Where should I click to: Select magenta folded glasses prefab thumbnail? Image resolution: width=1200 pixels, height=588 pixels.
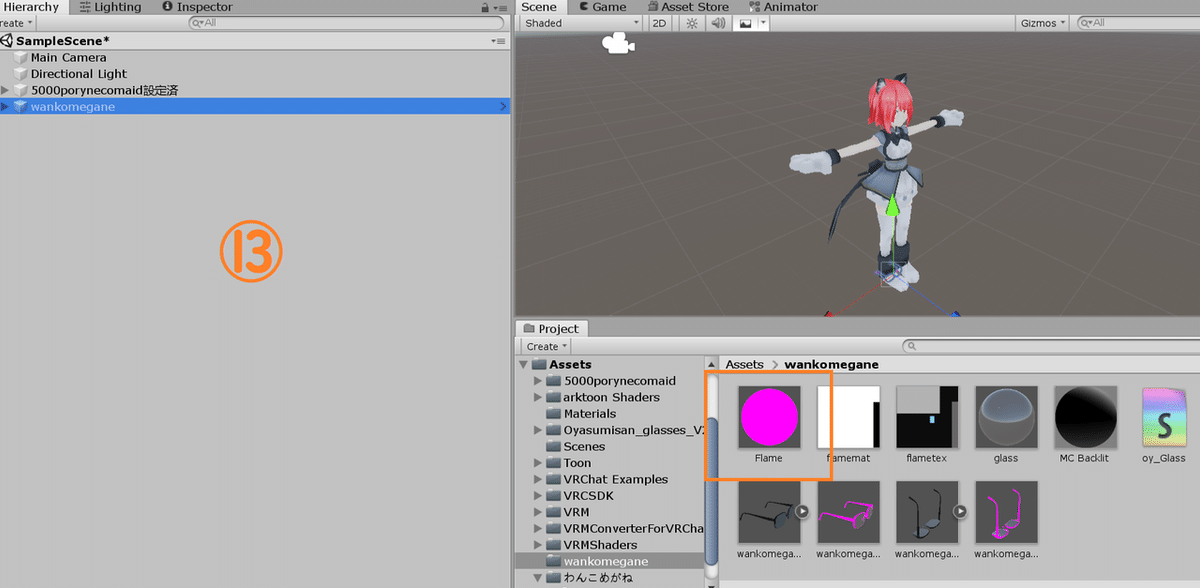coord(1006,512)
